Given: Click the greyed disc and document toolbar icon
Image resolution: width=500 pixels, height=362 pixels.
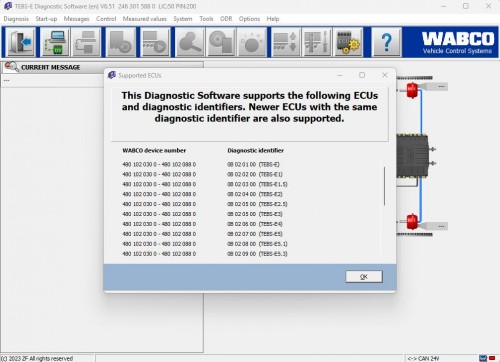Looking at the screenshot, I should pos(221,42).
